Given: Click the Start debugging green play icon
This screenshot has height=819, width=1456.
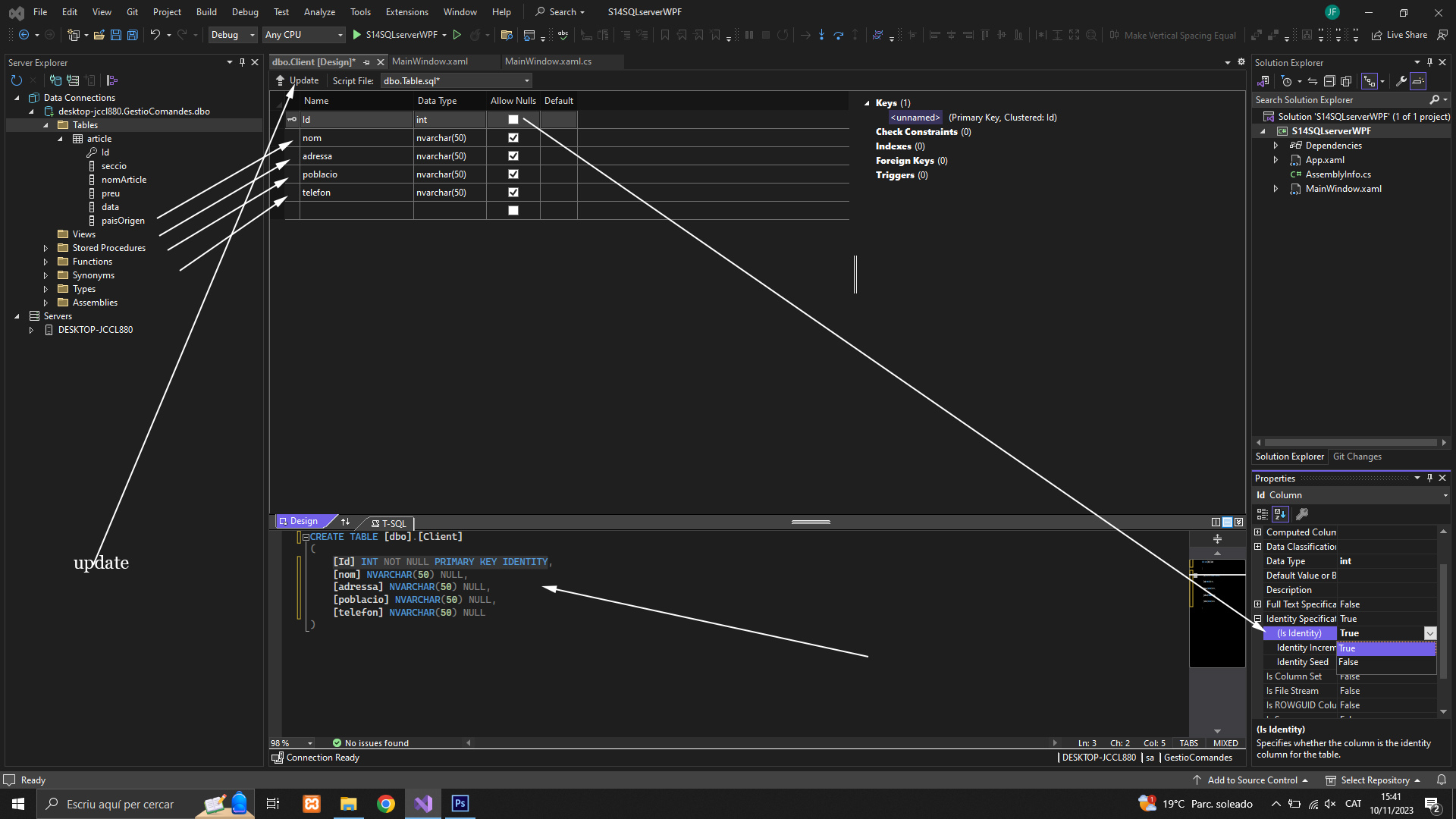Looking at the screenshot, I should click(357, 35).
